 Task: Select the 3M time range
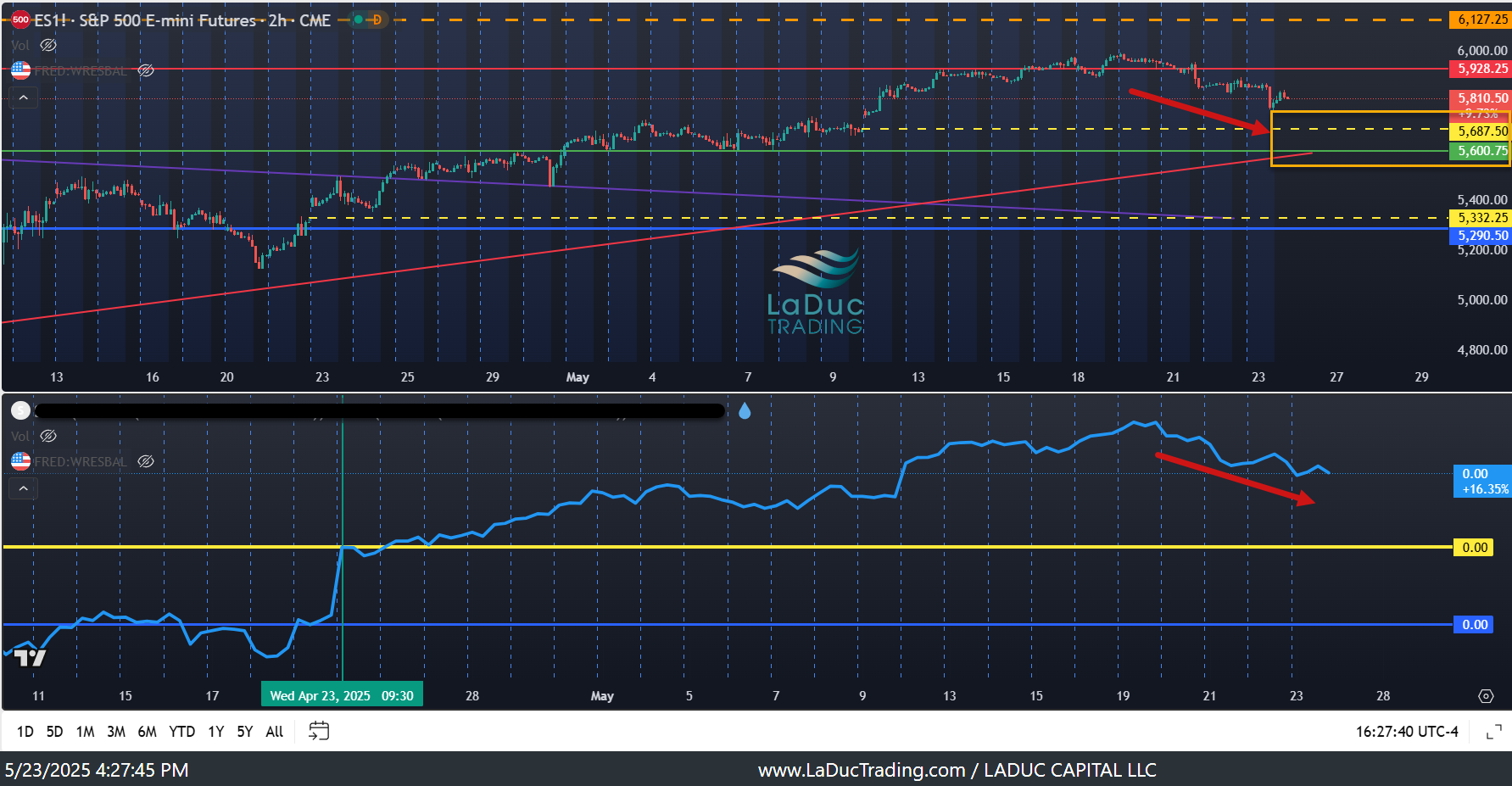[116, 731]
